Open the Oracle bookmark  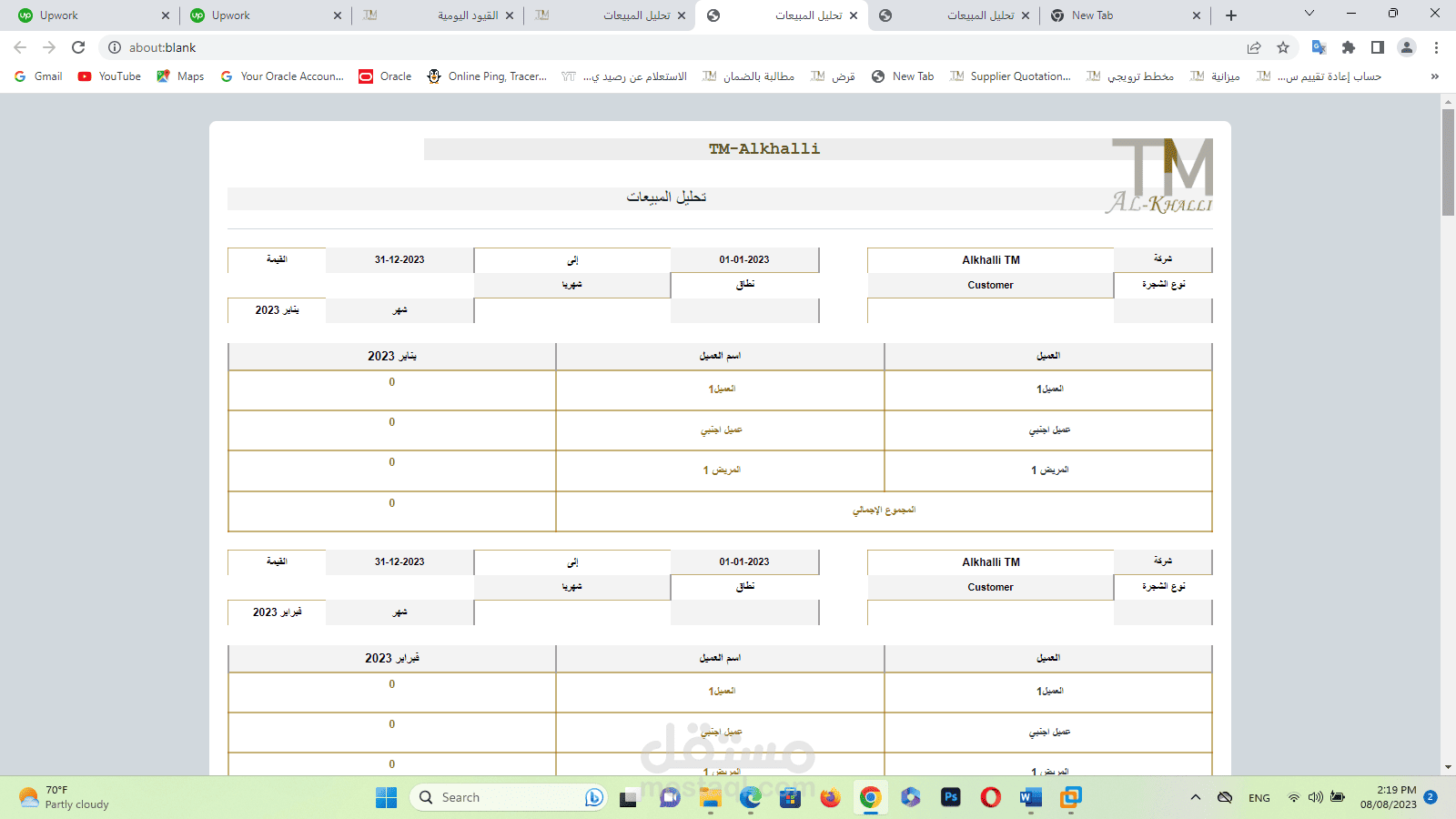(385, 76)
